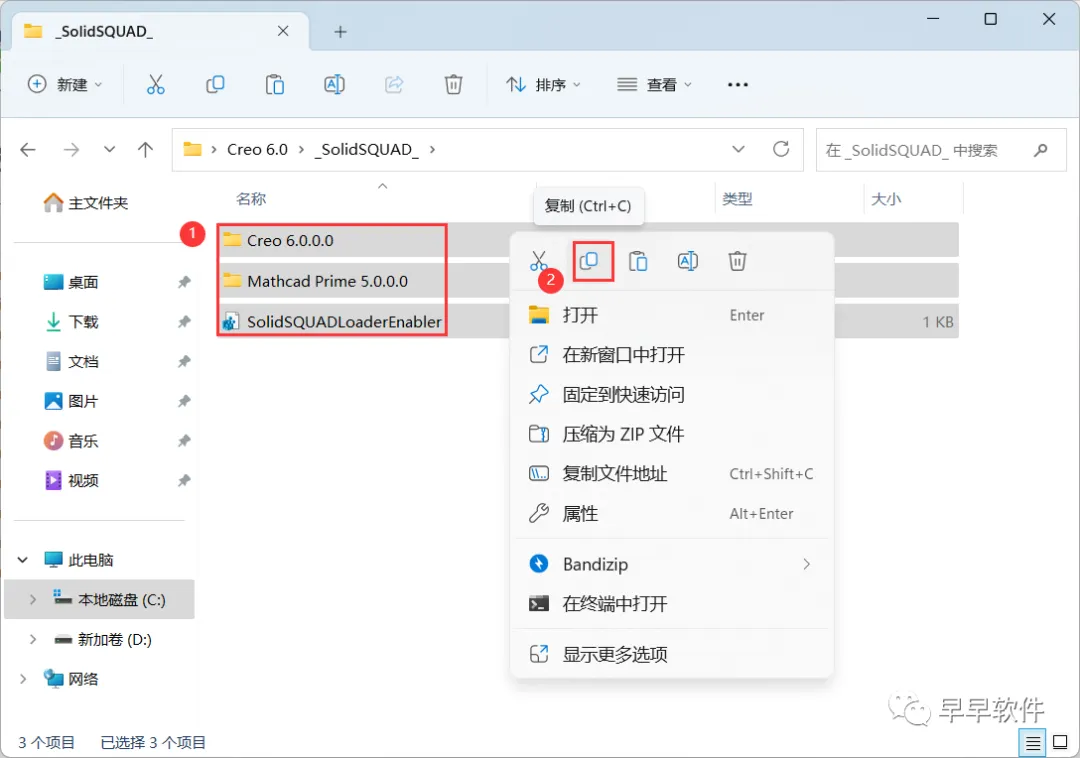The height and width of the screenshot is (758, 1080).
Task: Close the _SolidSQUAD_ tab
Action: coord(283,31)
